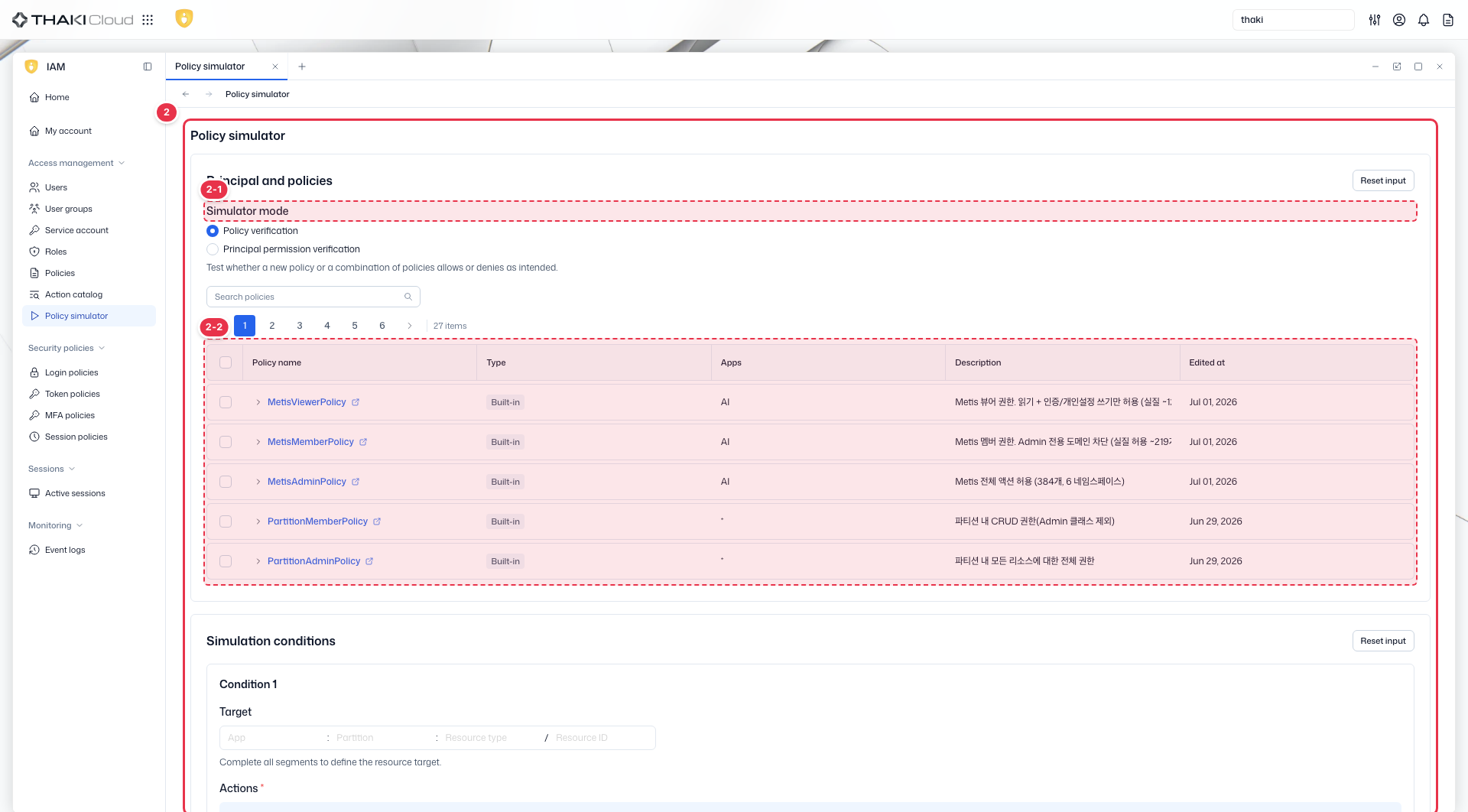
Task: Collapse the Monitoring section
Action: (x=55, y=525)
